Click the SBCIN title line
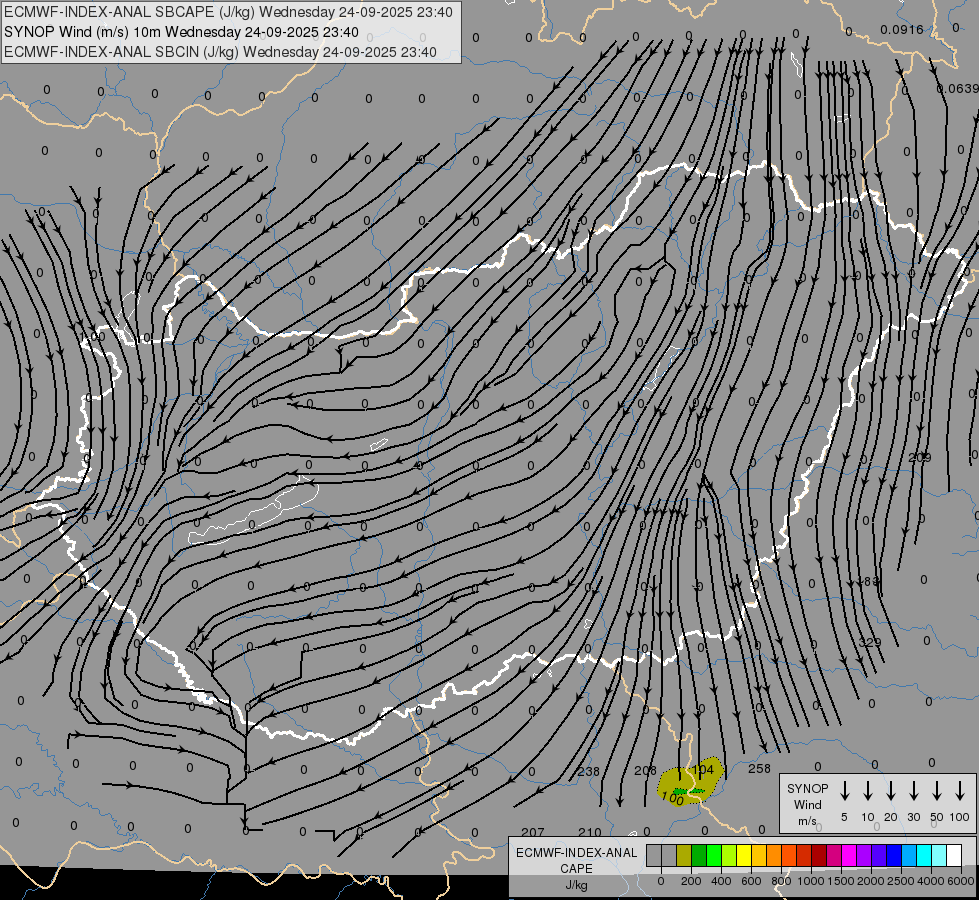Image resolution: width=979 pixels, height=900 pixels. point(220,52)
